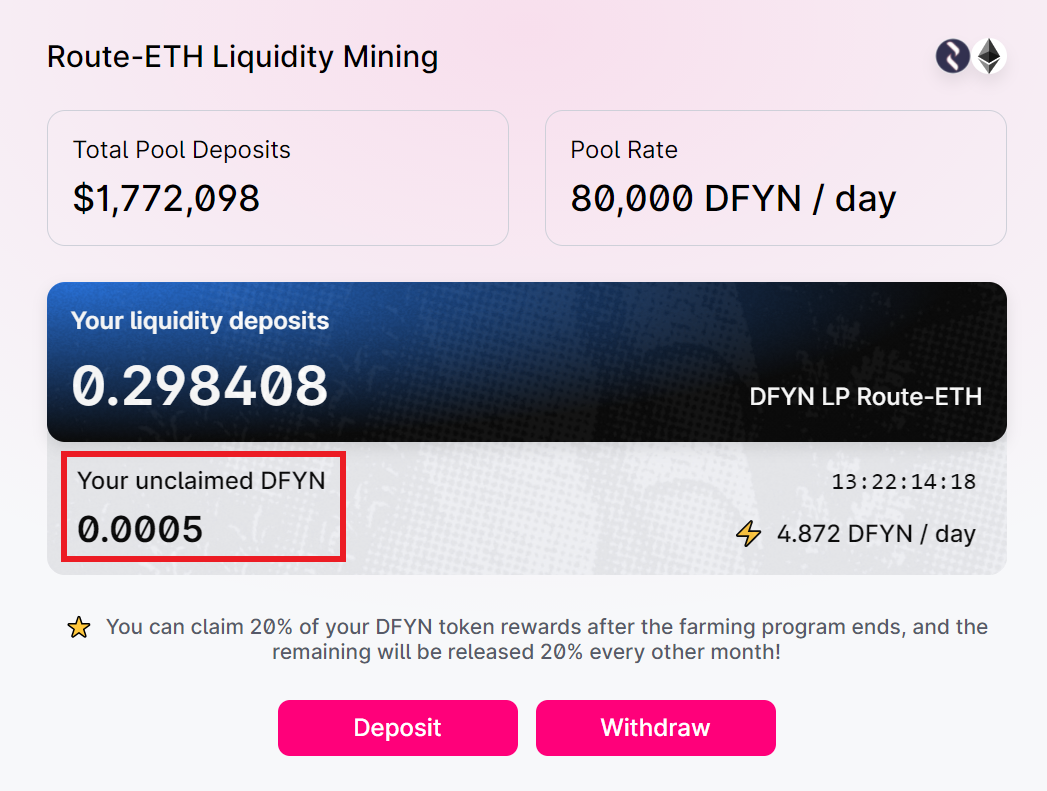Click the Pool Rate label
Screen dimensions: 1047x791
coord(624,150)
